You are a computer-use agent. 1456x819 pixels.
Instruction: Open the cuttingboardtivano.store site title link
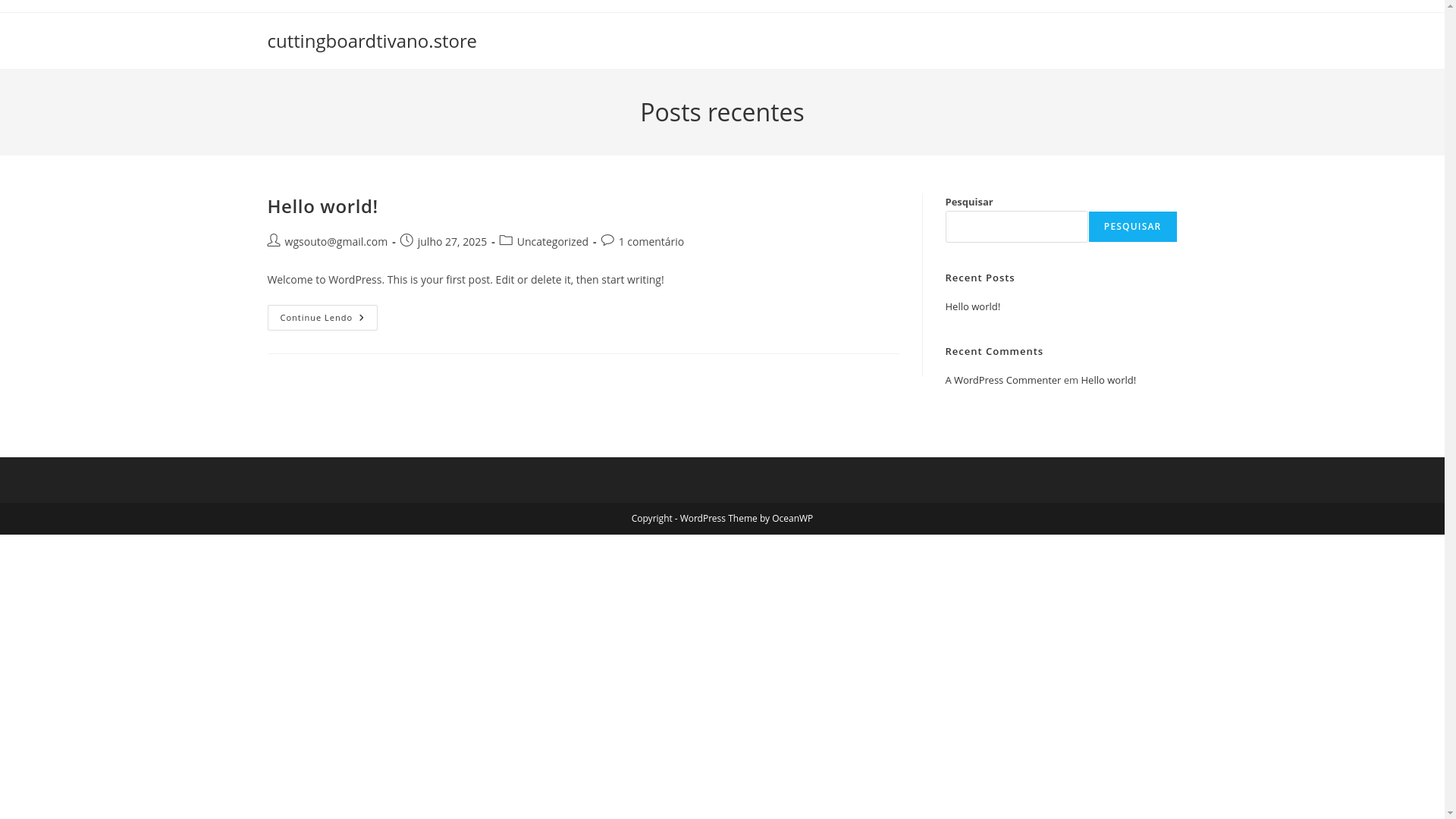tap(372, 41)
